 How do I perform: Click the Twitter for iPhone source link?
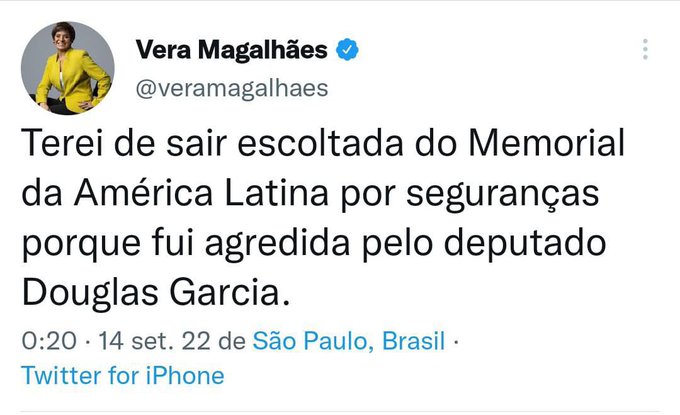click(x=123, y=375)
